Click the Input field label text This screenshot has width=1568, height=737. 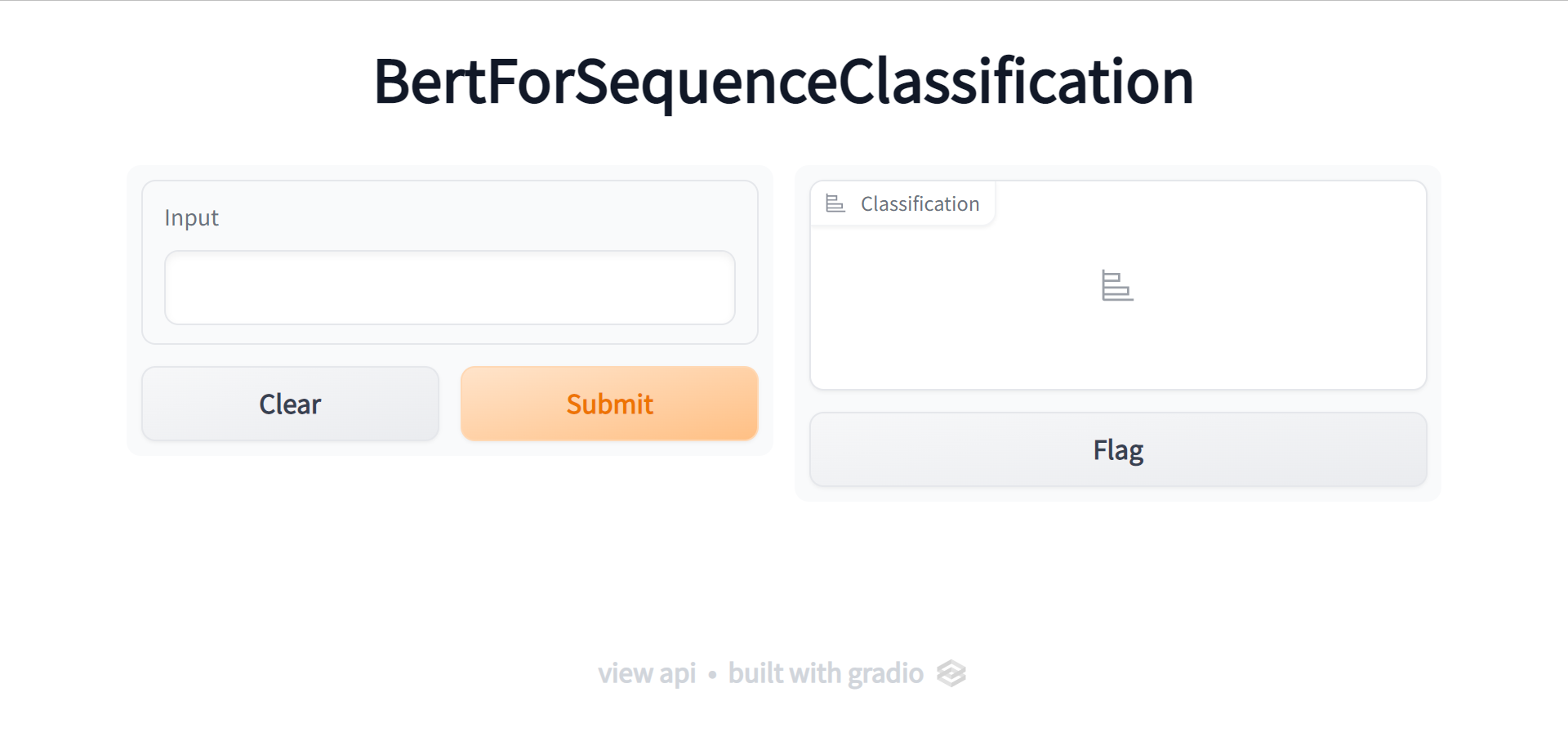point(192,217)
